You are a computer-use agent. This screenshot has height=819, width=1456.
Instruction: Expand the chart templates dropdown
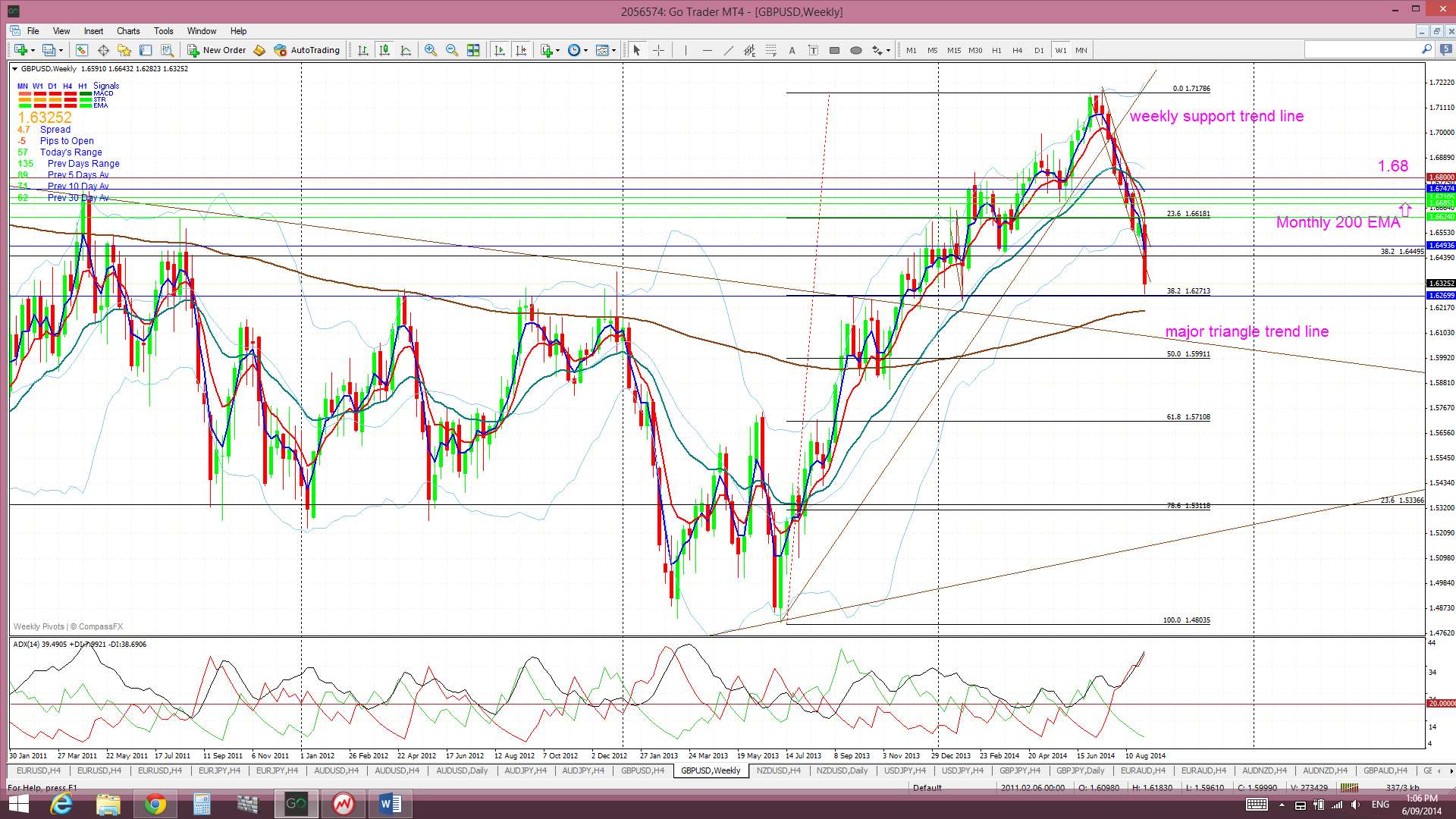tap(614, 50)
